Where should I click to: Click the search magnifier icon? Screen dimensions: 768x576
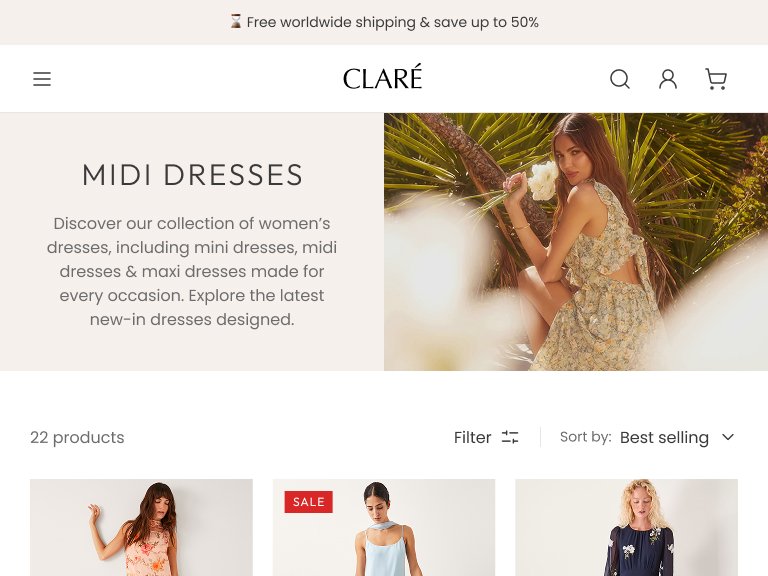(620, 79)
